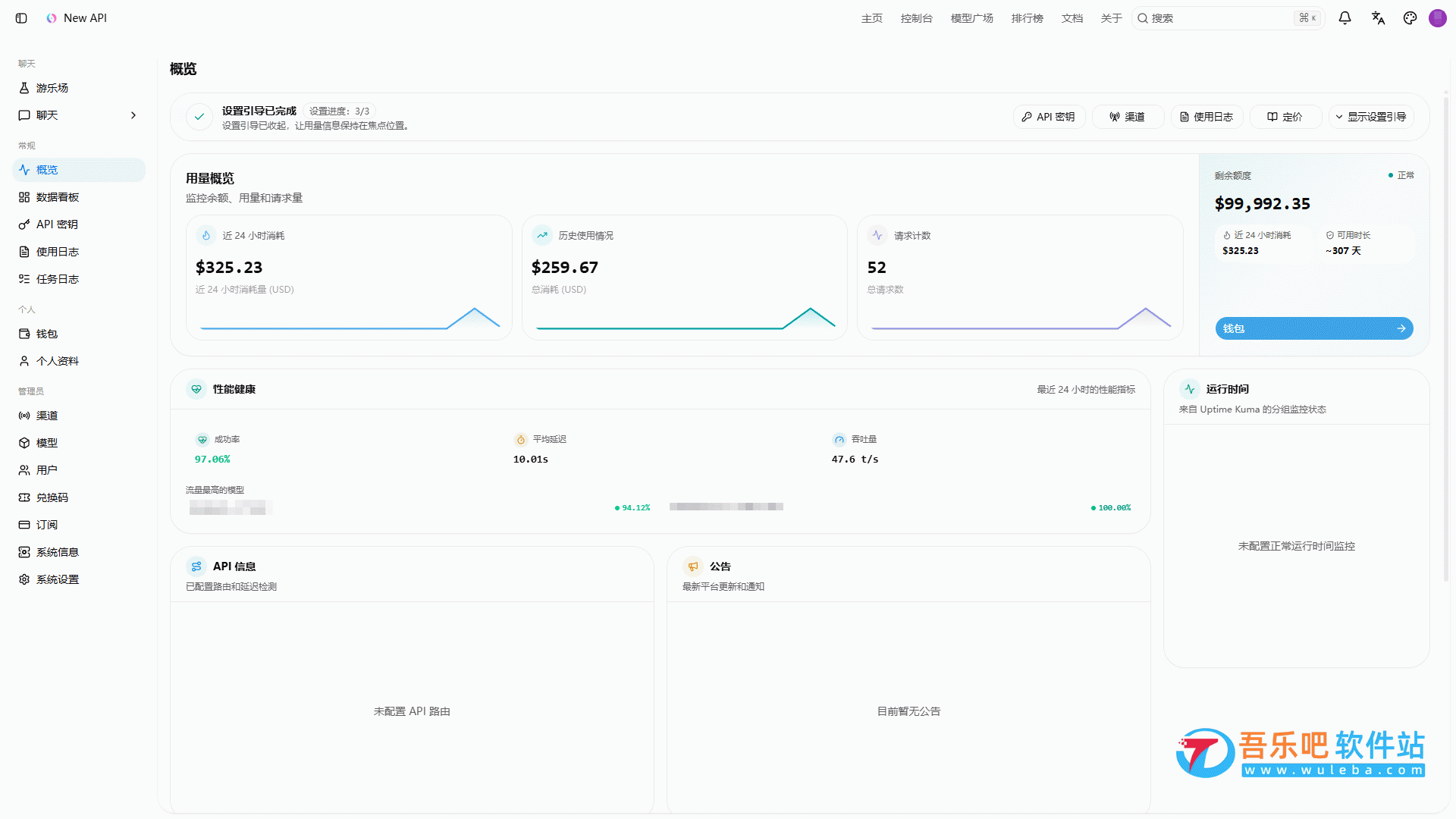Click the 数据看板 grid icon in sidebar
The height and width of the screenshot is (819, 1456).
pos(24,197)
